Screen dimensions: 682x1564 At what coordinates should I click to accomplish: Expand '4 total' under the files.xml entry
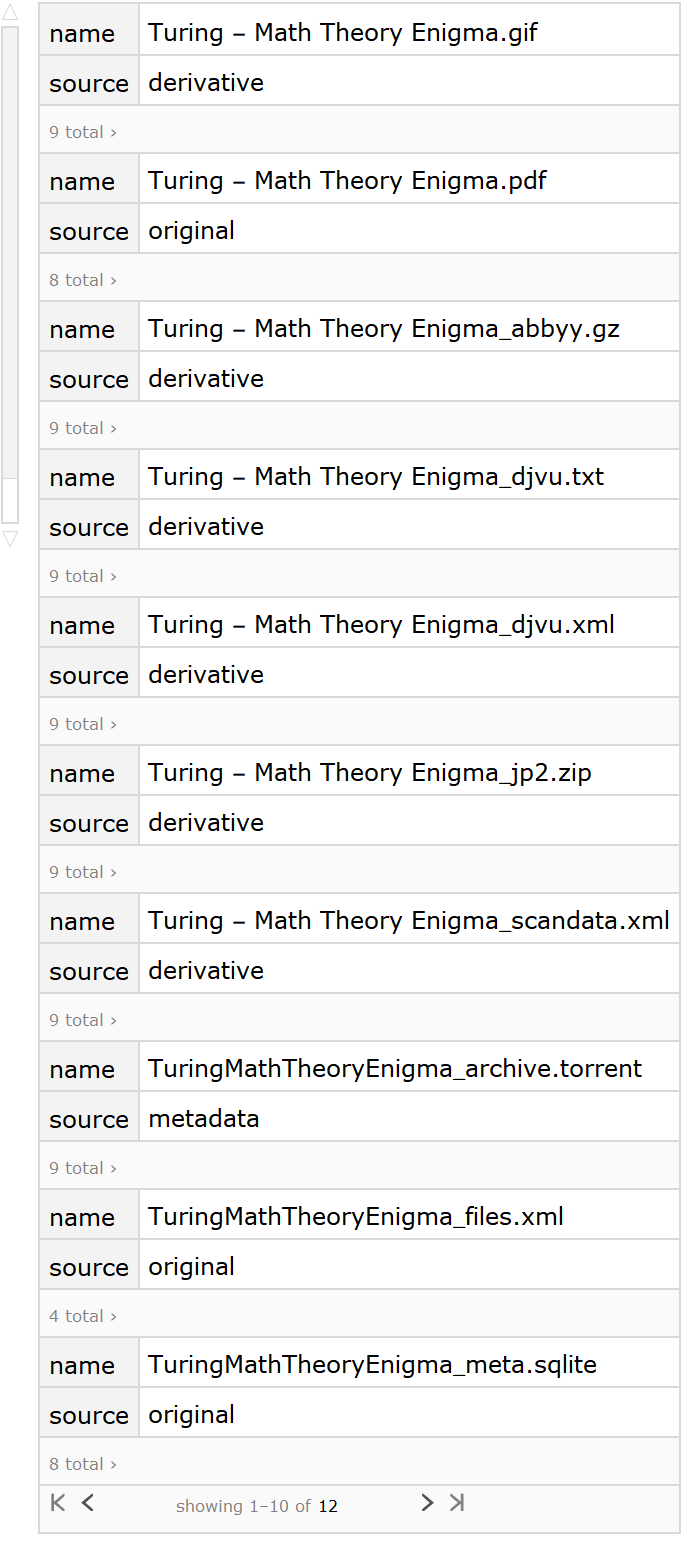pos(83,1316)
